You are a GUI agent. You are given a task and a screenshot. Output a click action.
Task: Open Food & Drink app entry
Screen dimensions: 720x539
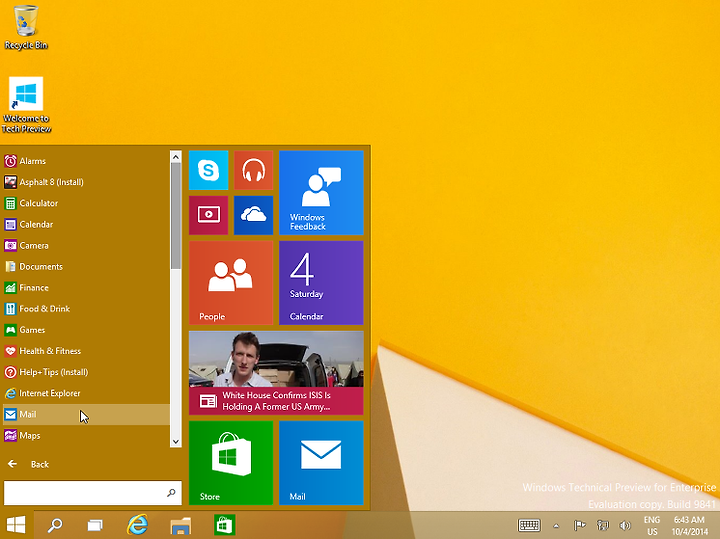pos(86,309)
